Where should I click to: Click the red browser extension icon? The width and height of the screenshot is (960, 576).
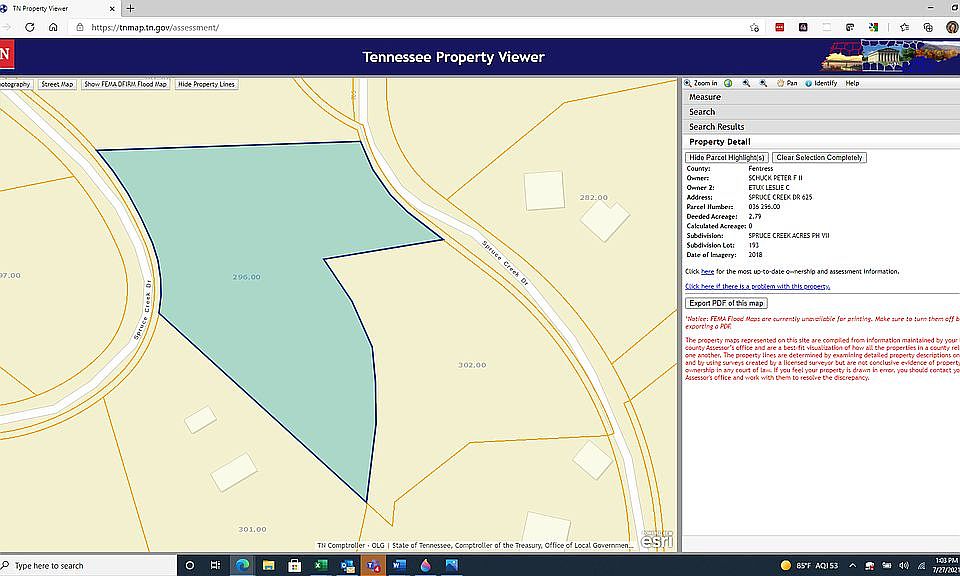click(779, 28)
